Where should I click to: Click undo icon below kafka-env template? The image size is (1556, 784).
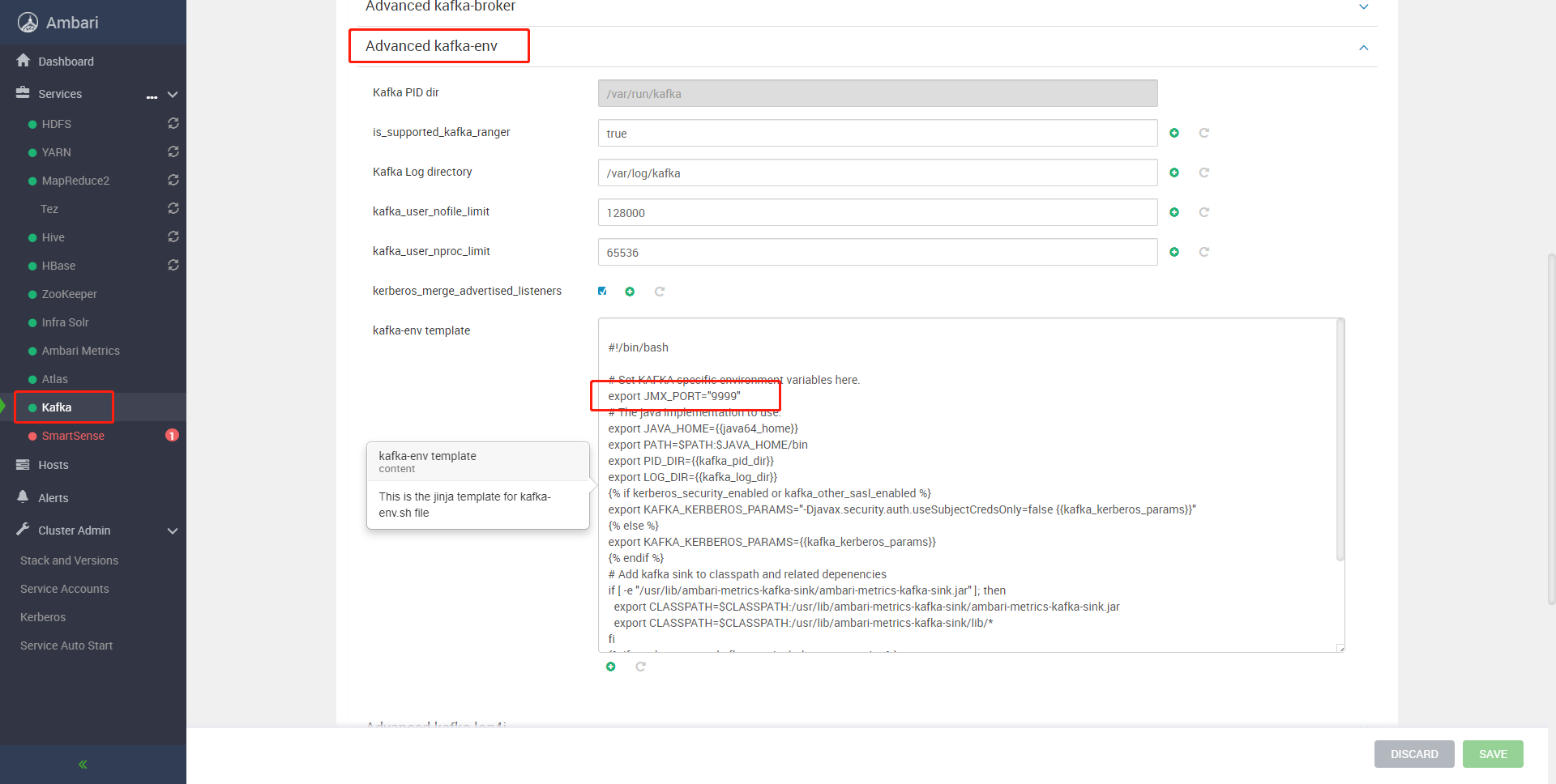click(641, 667)
